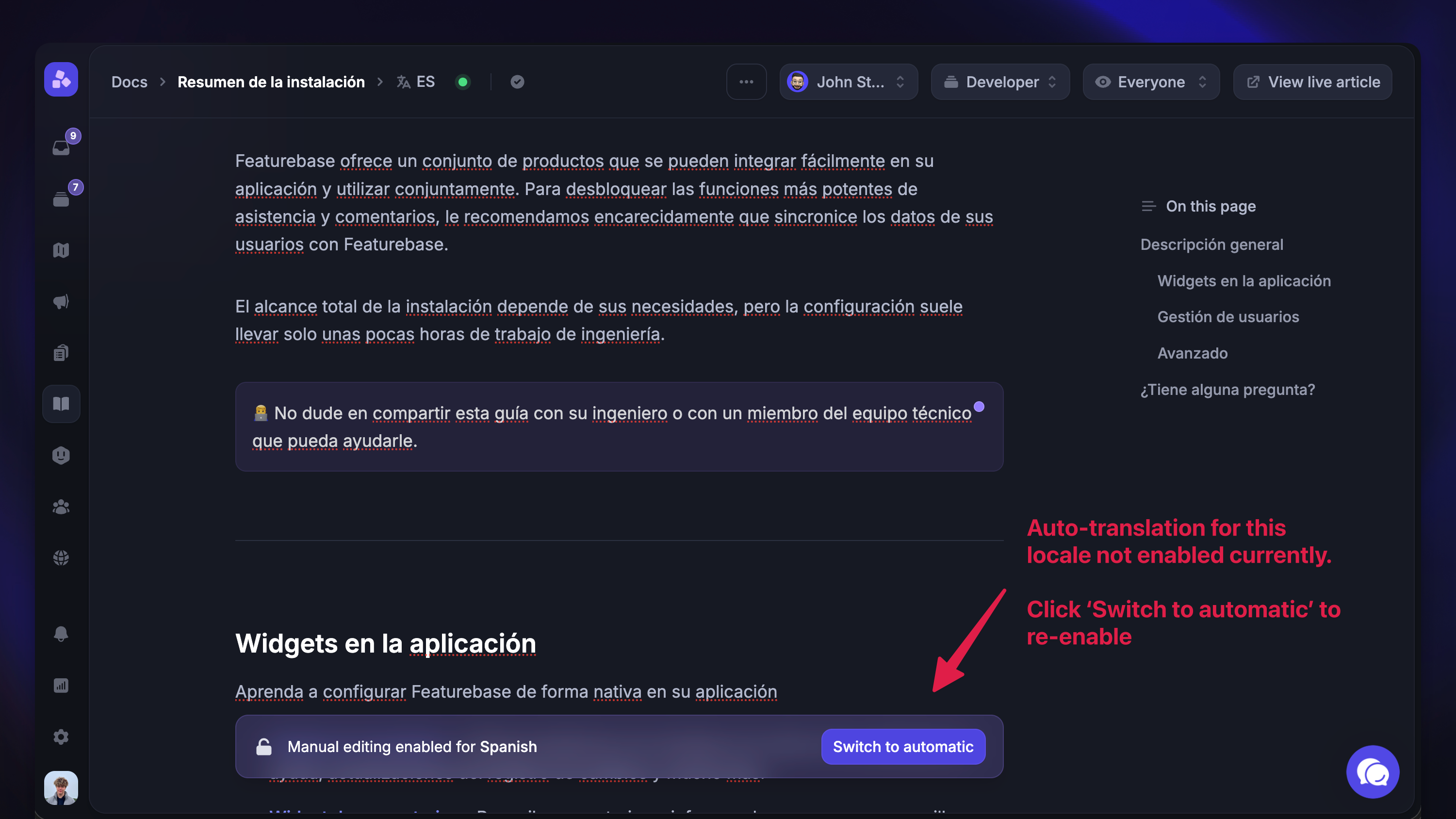Open profile avatar at sidebar bottom
The width and height of the screenshot is (1456, 819).
coord(61,788)
